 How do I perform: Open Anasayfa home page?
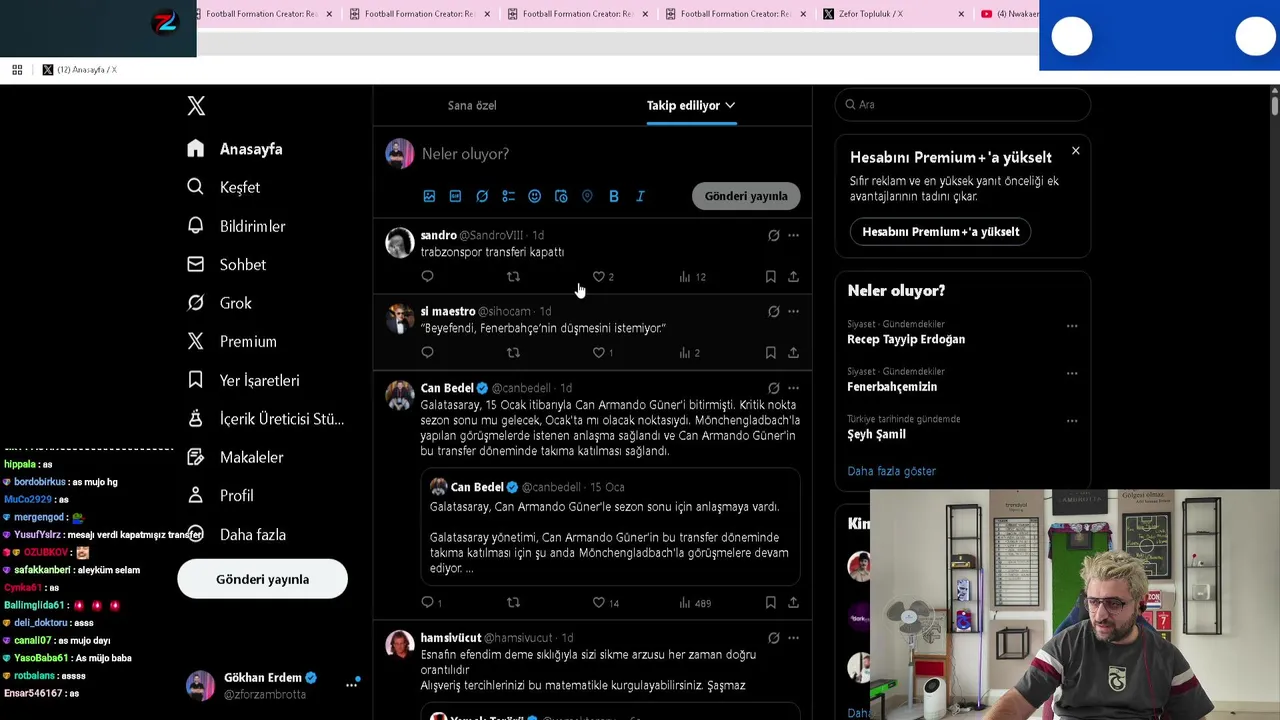[235, 149]
